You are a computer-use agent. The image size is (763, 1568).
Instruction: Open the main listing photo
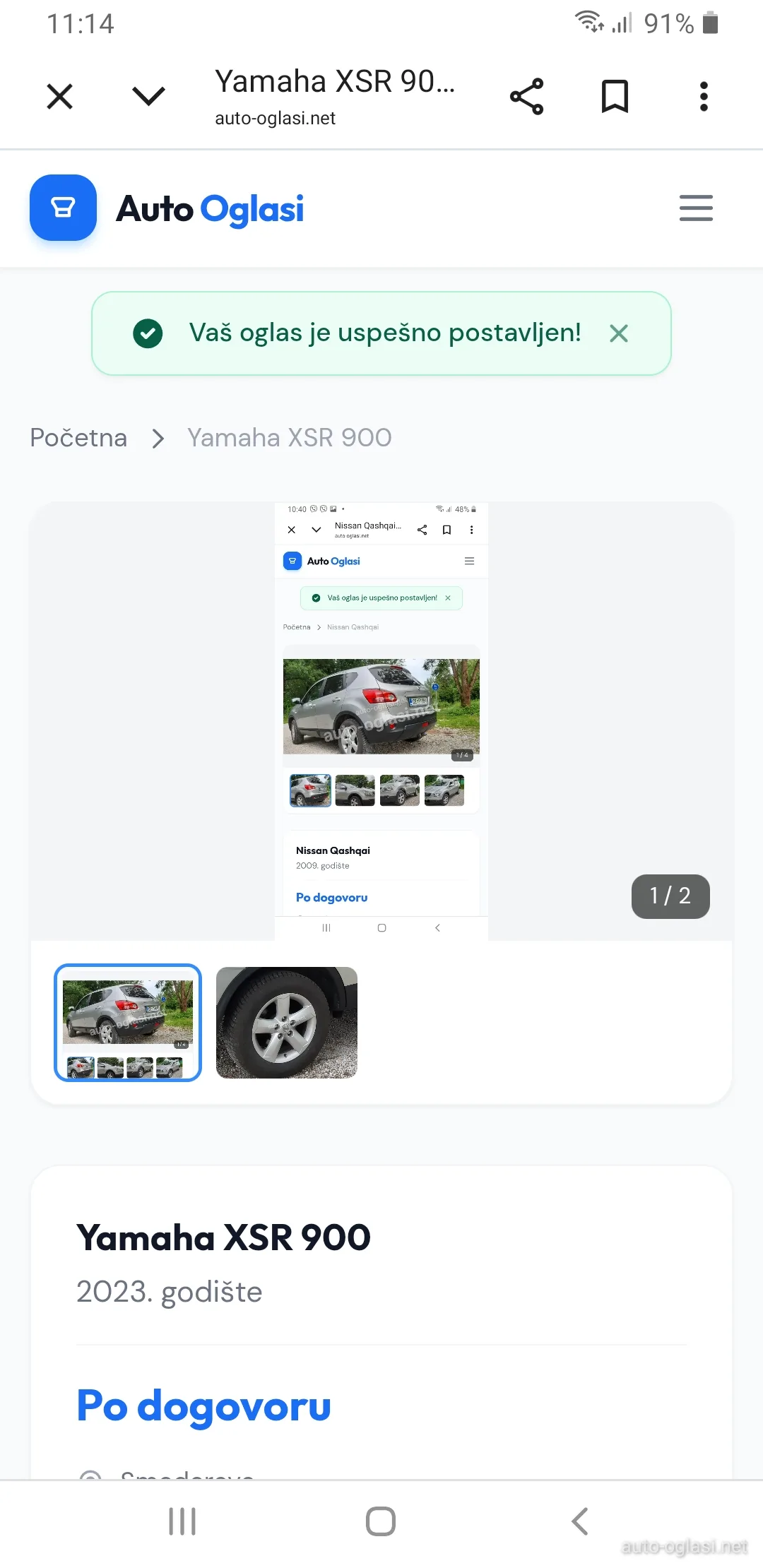pyautogui.click(x=381, y=721)
